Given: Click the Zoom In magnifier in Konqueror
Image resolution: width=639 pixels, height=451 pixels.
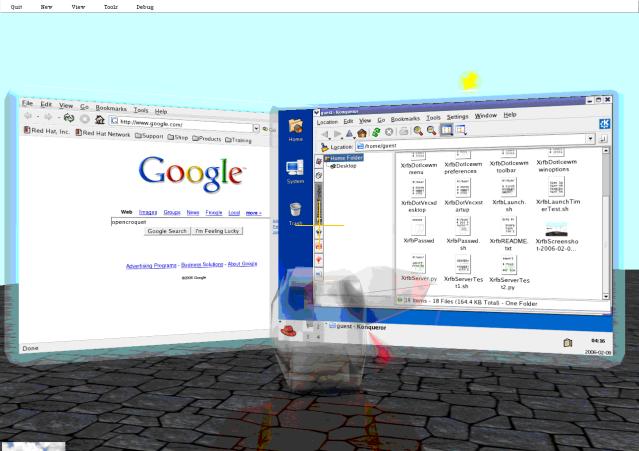Looking at the screenshot, I should coord(418,131).
